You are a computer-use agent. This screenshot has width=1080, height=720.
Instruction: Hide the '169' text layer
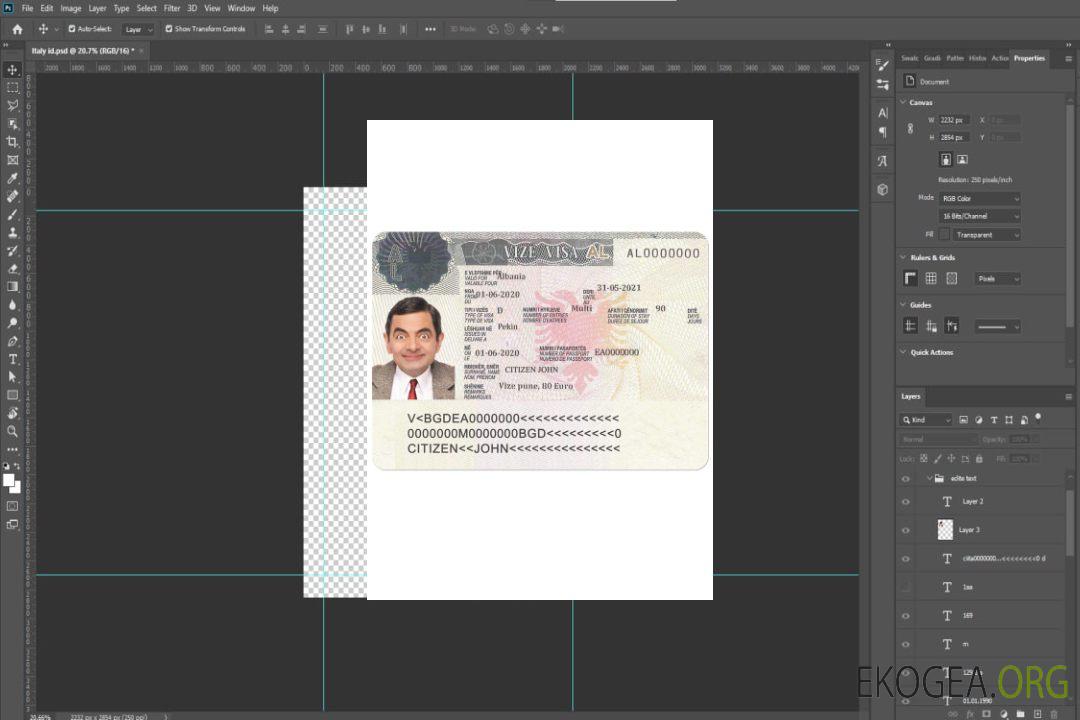[906, 616]
